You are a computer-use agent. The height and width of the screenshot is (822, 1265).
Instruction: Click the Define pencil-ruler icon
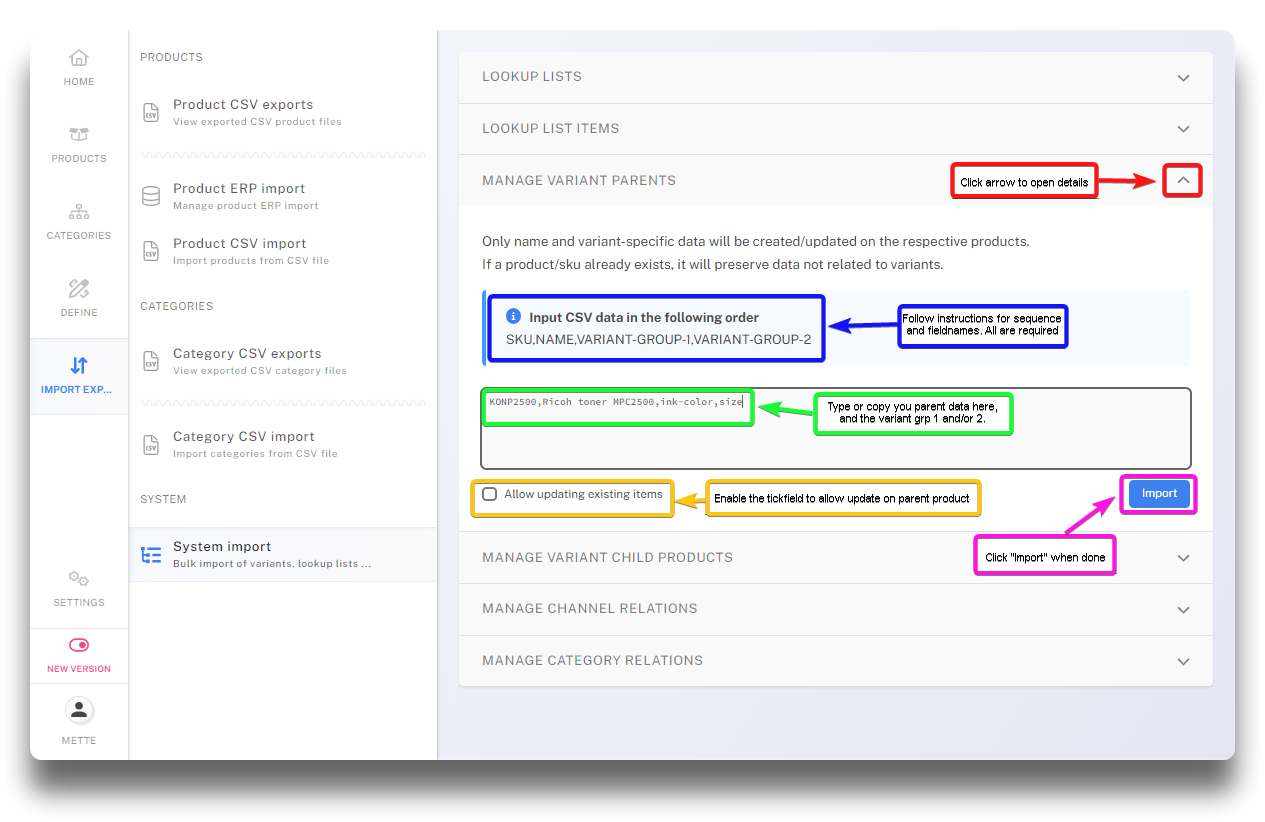tap(79, 289)
